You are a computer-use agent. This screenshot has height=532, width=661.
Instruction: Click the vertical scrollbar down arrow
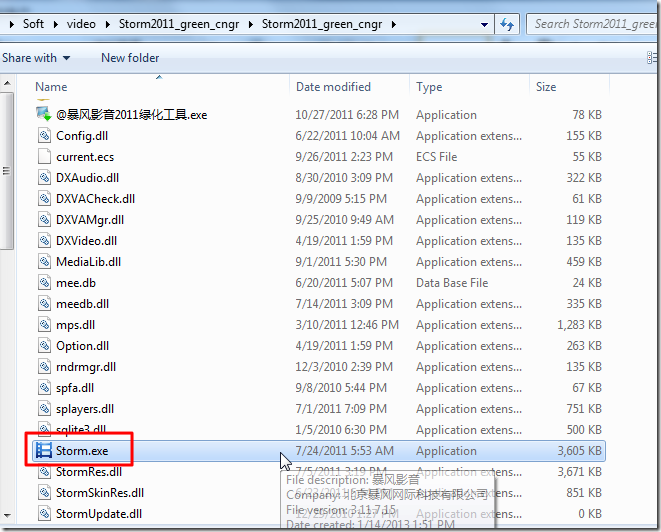click(x=7, y=516)
